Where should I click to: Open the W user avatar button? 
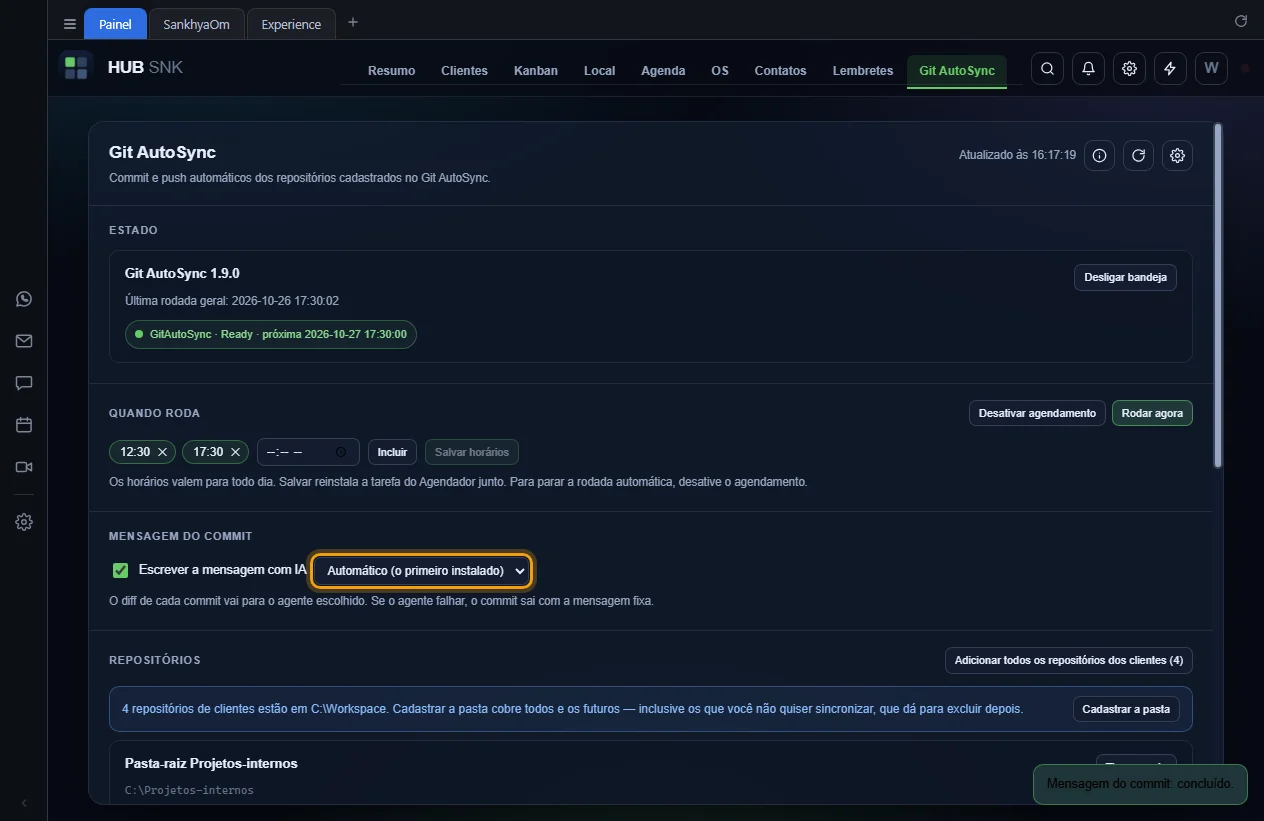point(1211,68)
